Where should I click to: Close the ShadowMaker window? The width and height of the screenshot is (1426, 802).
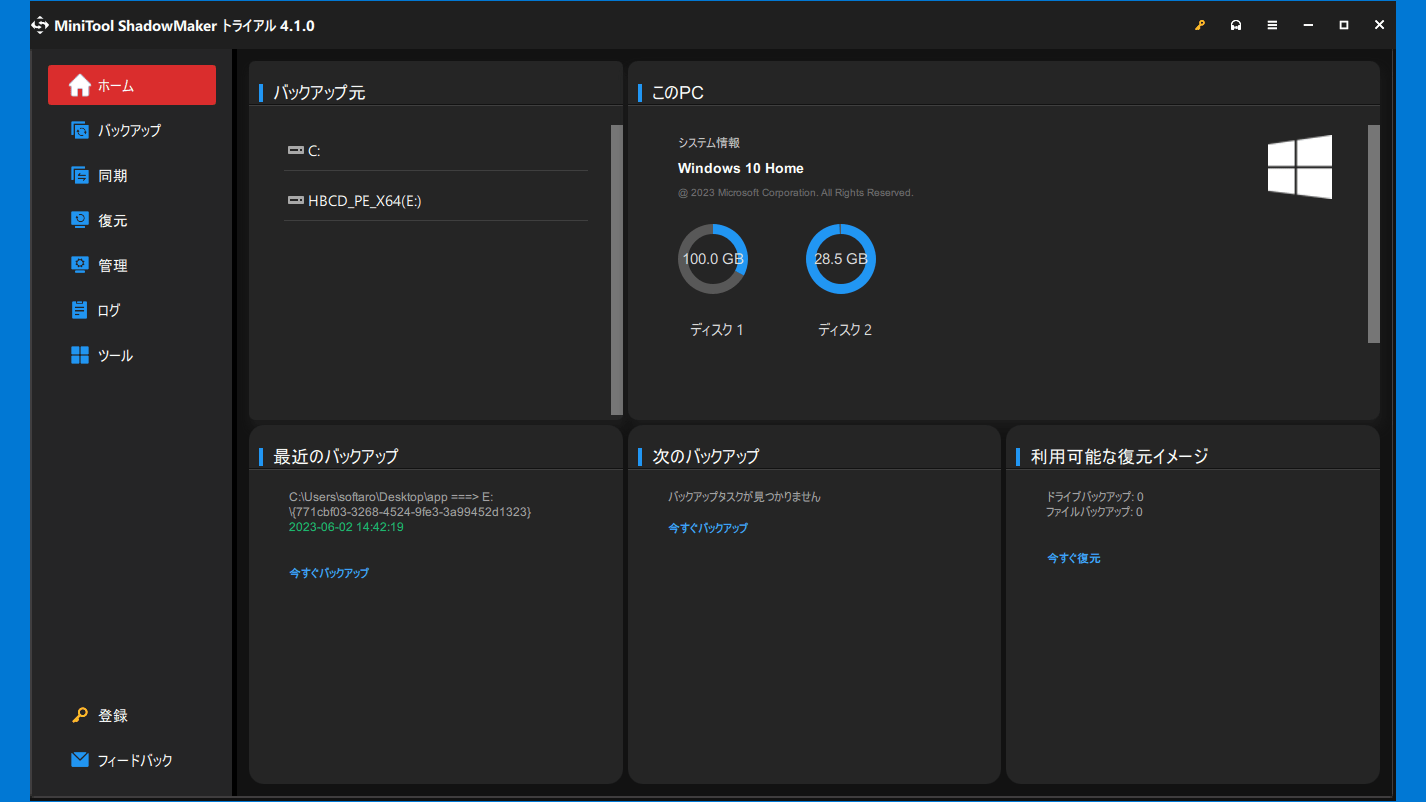pyautogui.click(x=1380, y=25)
